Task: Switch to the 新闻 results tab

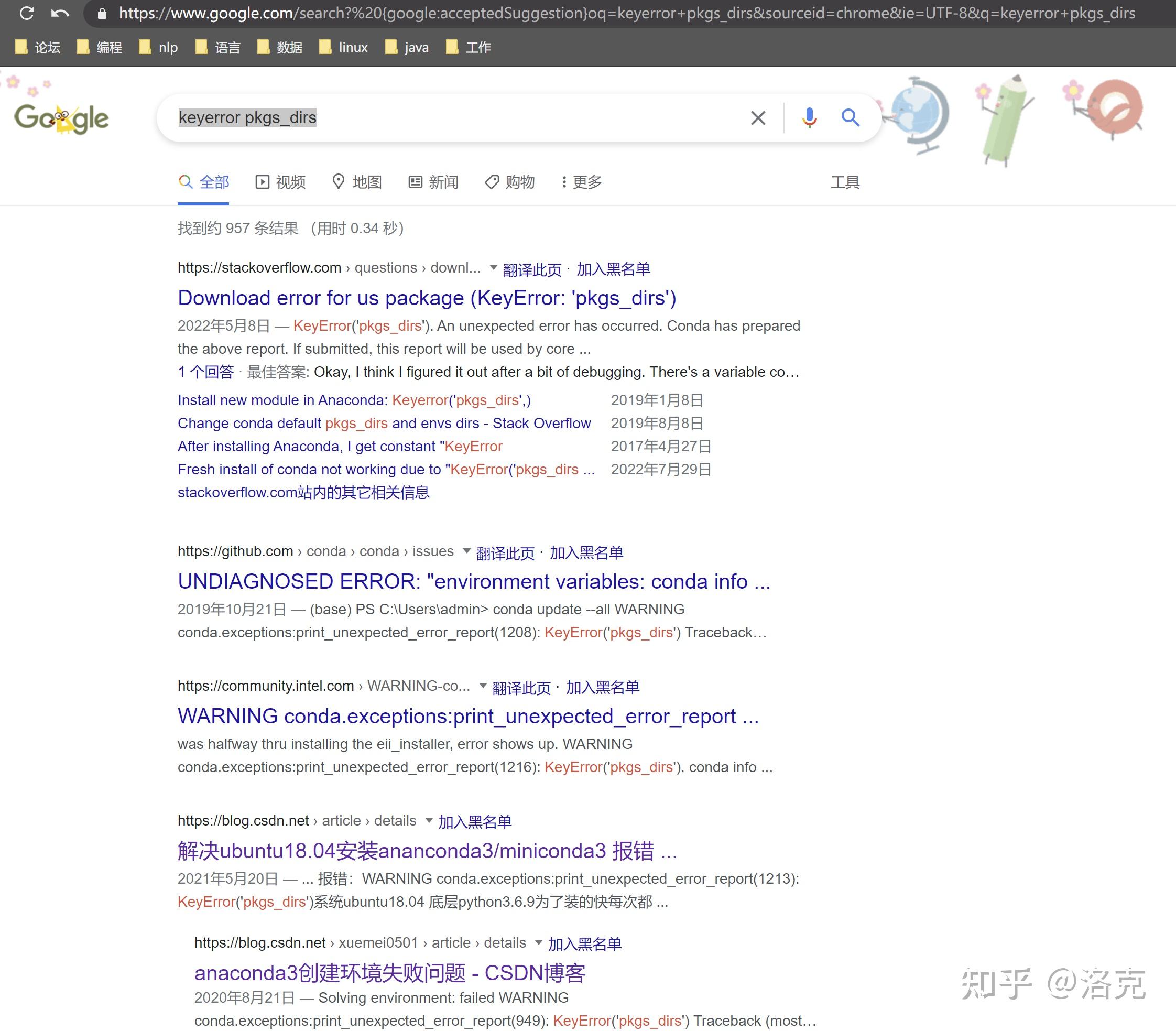Action: [433, 182]
